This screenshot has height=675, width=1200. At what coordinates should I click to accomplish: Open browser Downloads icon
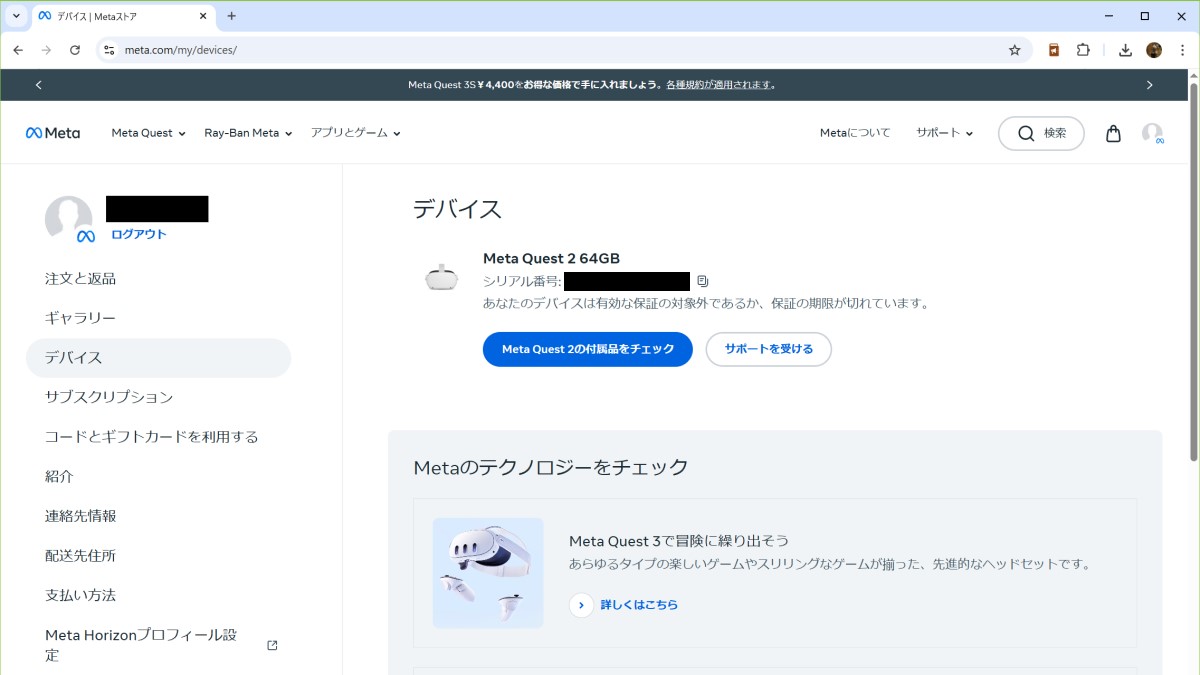pyautogui.click(x=1125, y=49)
